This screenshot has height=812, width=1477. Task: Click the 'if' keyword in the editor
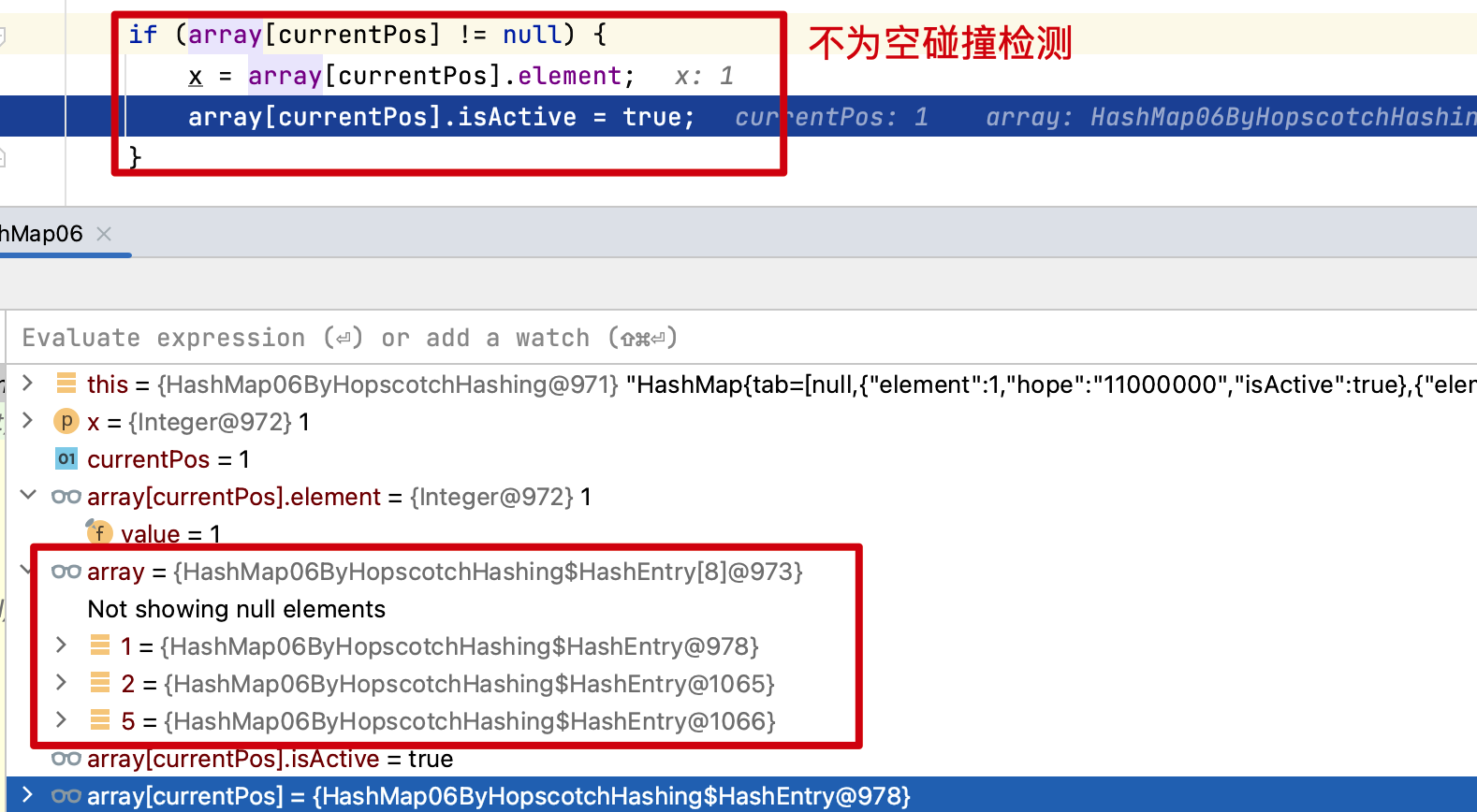pos(142,35)
